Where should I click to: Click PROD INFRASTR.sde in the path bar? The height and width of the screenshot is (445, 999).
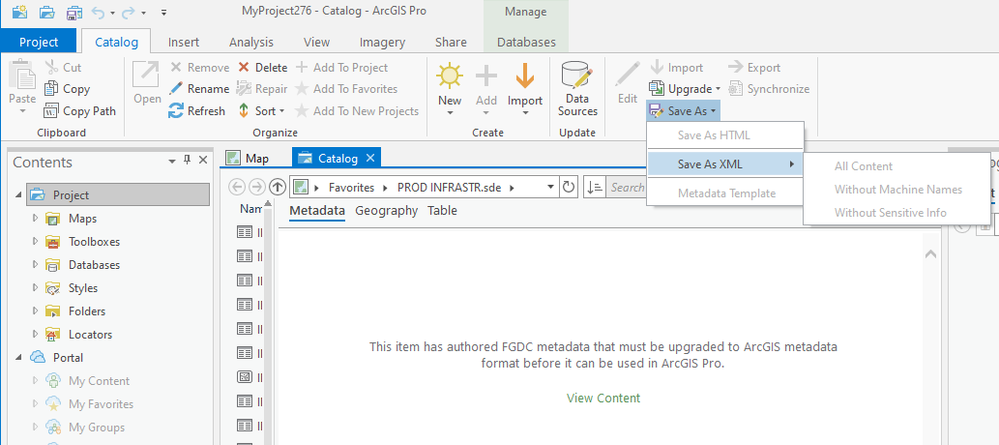click(x=449, y=187)
